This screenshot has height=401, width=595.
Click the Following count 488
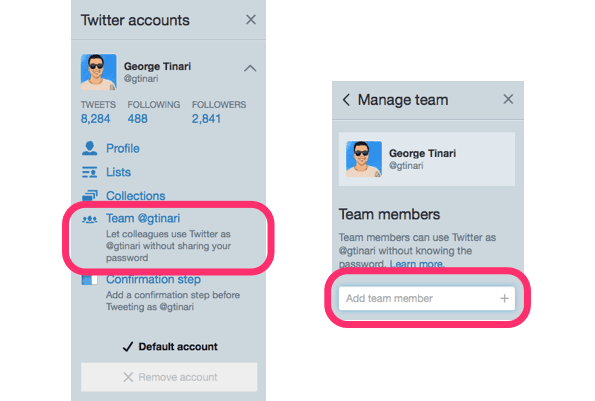pos(137,119)
